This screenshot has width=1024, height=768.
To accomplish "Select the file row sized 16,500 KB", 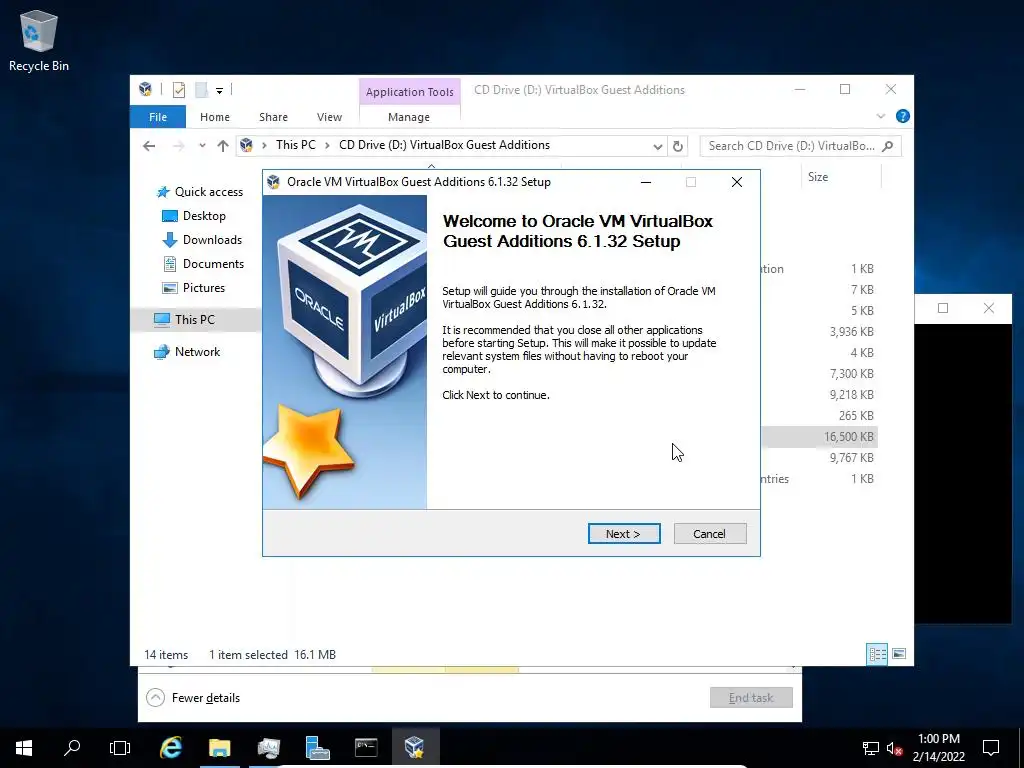I will [819, 437].
